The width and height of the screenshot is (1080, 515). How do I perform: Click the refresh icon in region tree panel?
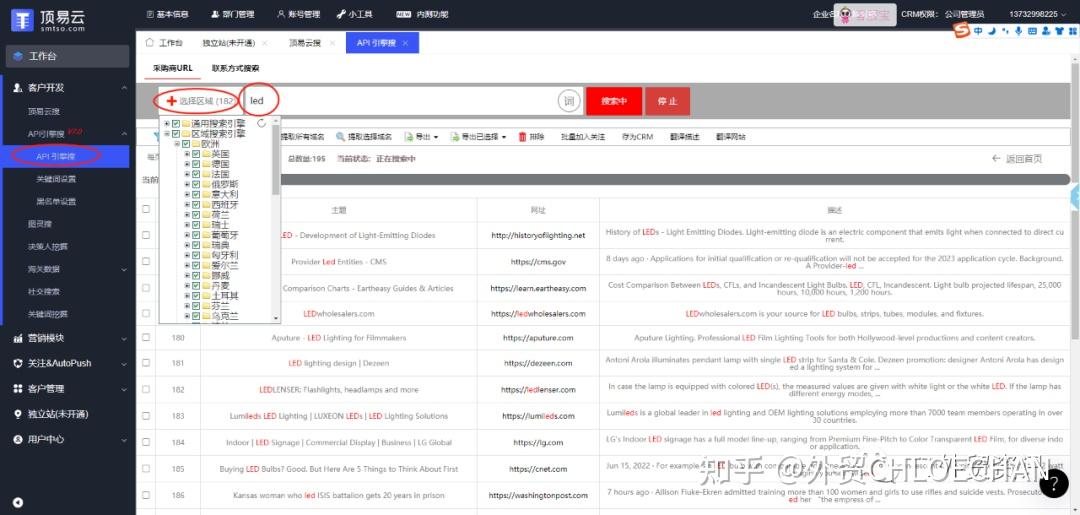pyautogui.click(x=262, y=123)
